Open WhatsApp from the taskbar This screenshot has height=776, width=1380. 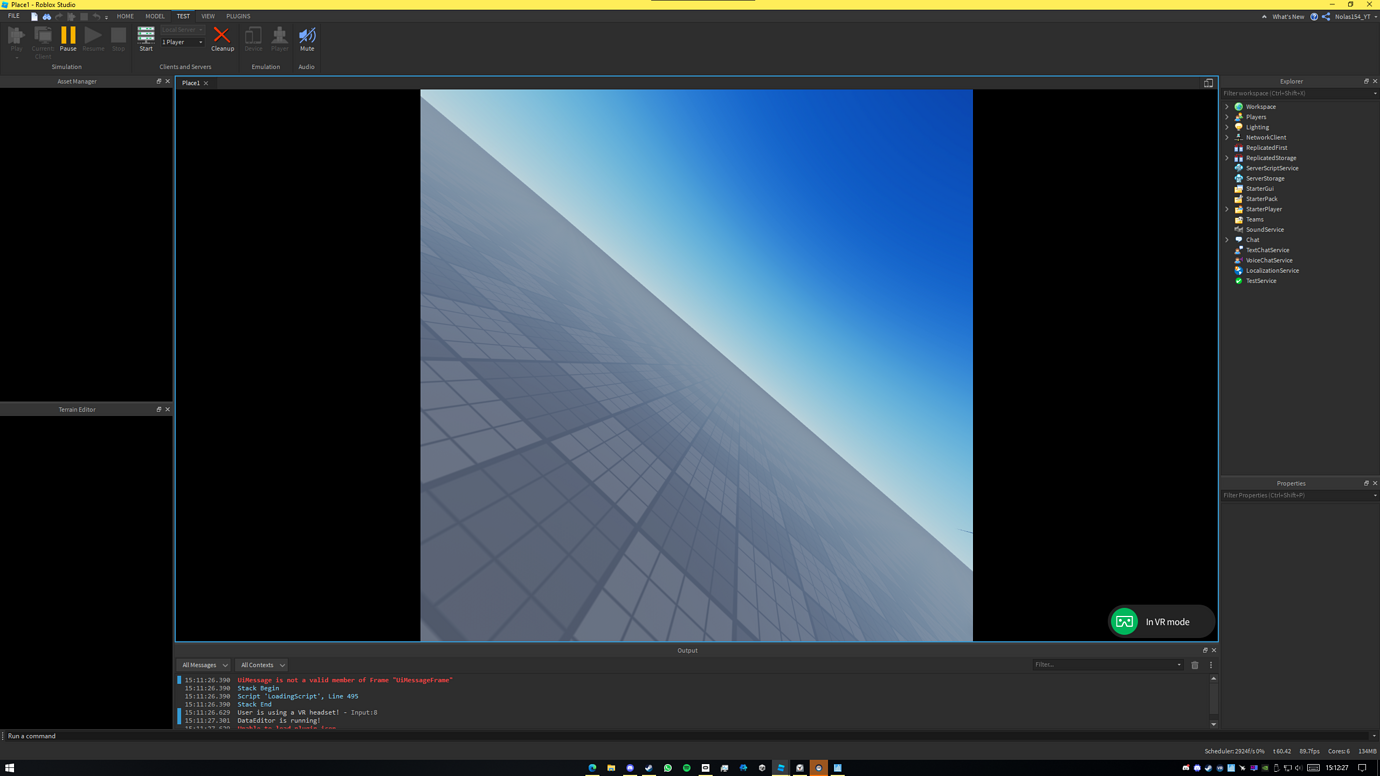point(667,768)
